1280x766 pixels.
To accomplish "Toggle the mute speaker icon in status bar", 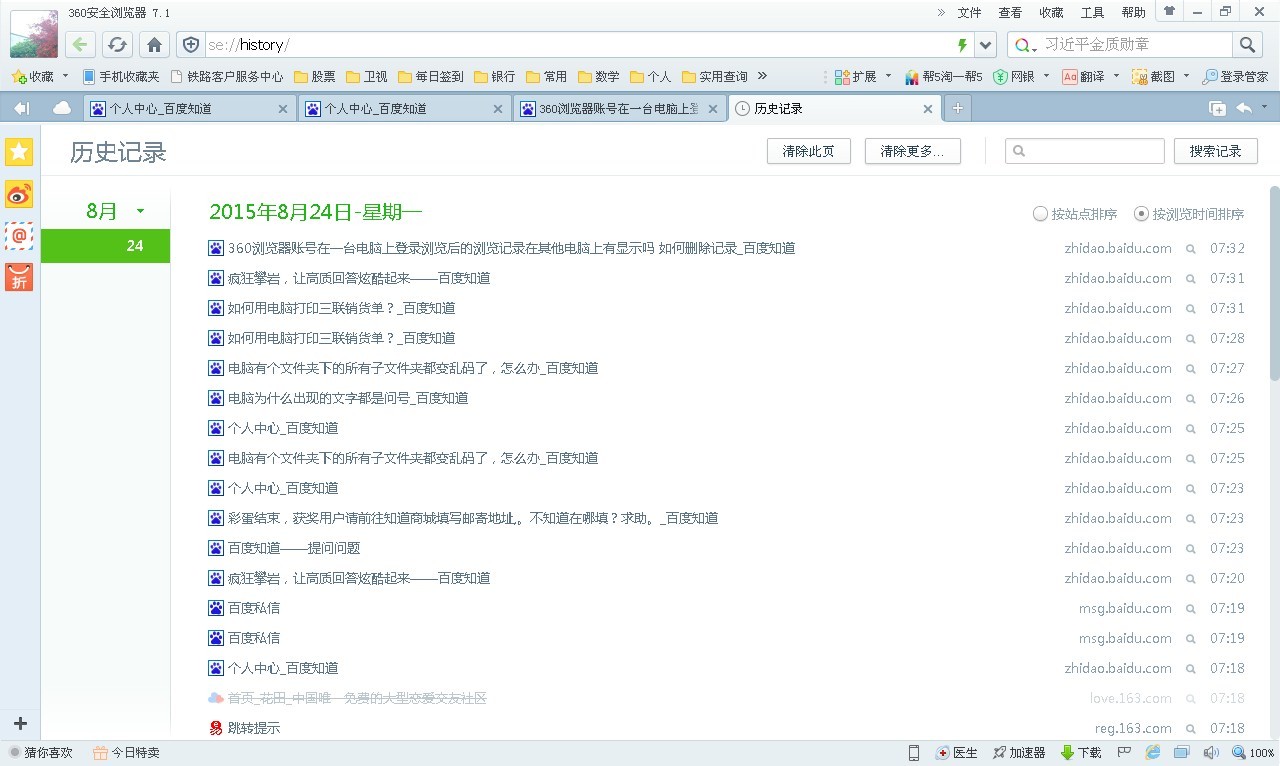I will (x=1210, y=752).
